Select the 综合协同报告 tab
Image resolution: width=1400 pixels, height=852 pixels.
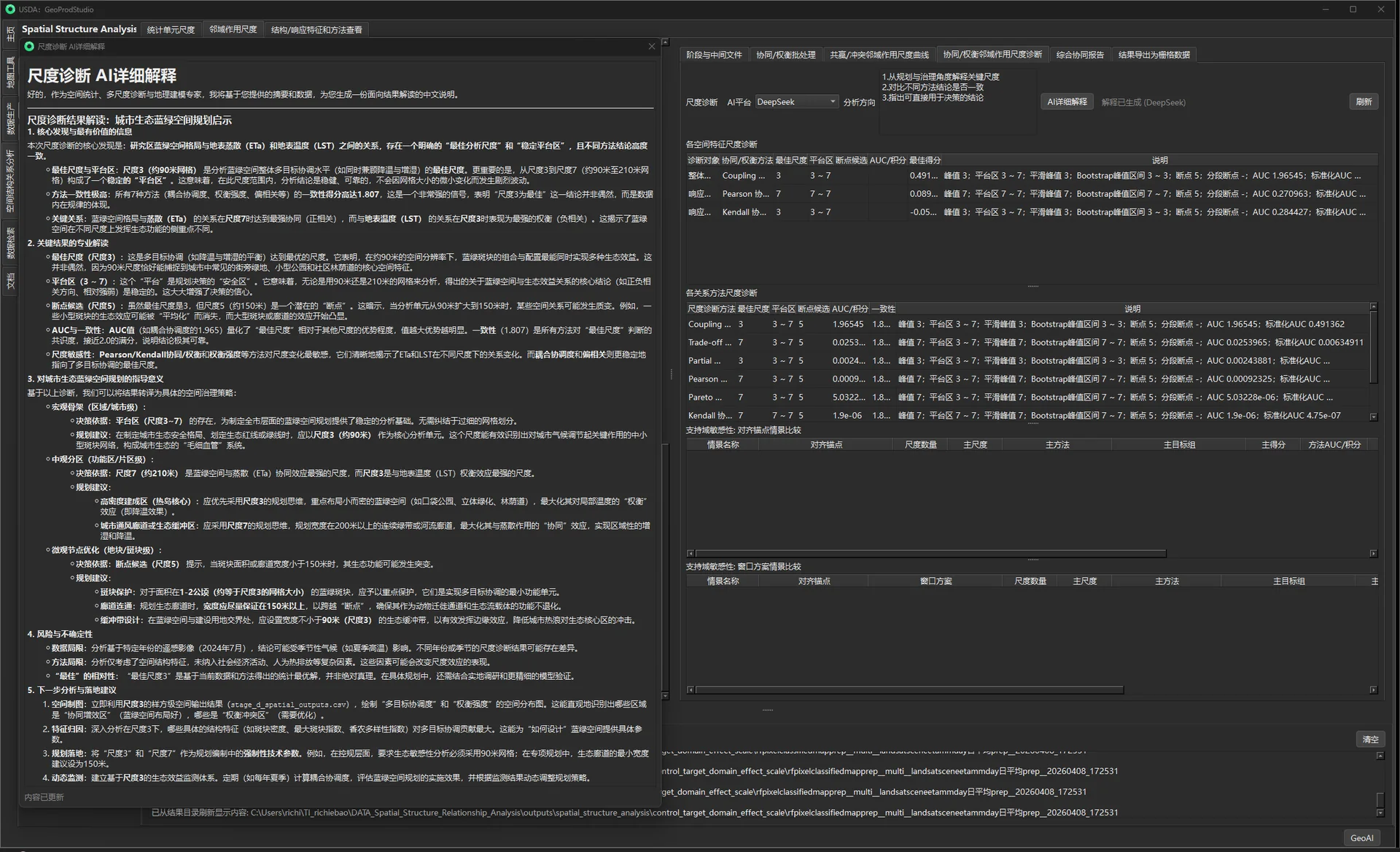(x=1080, y=55)
